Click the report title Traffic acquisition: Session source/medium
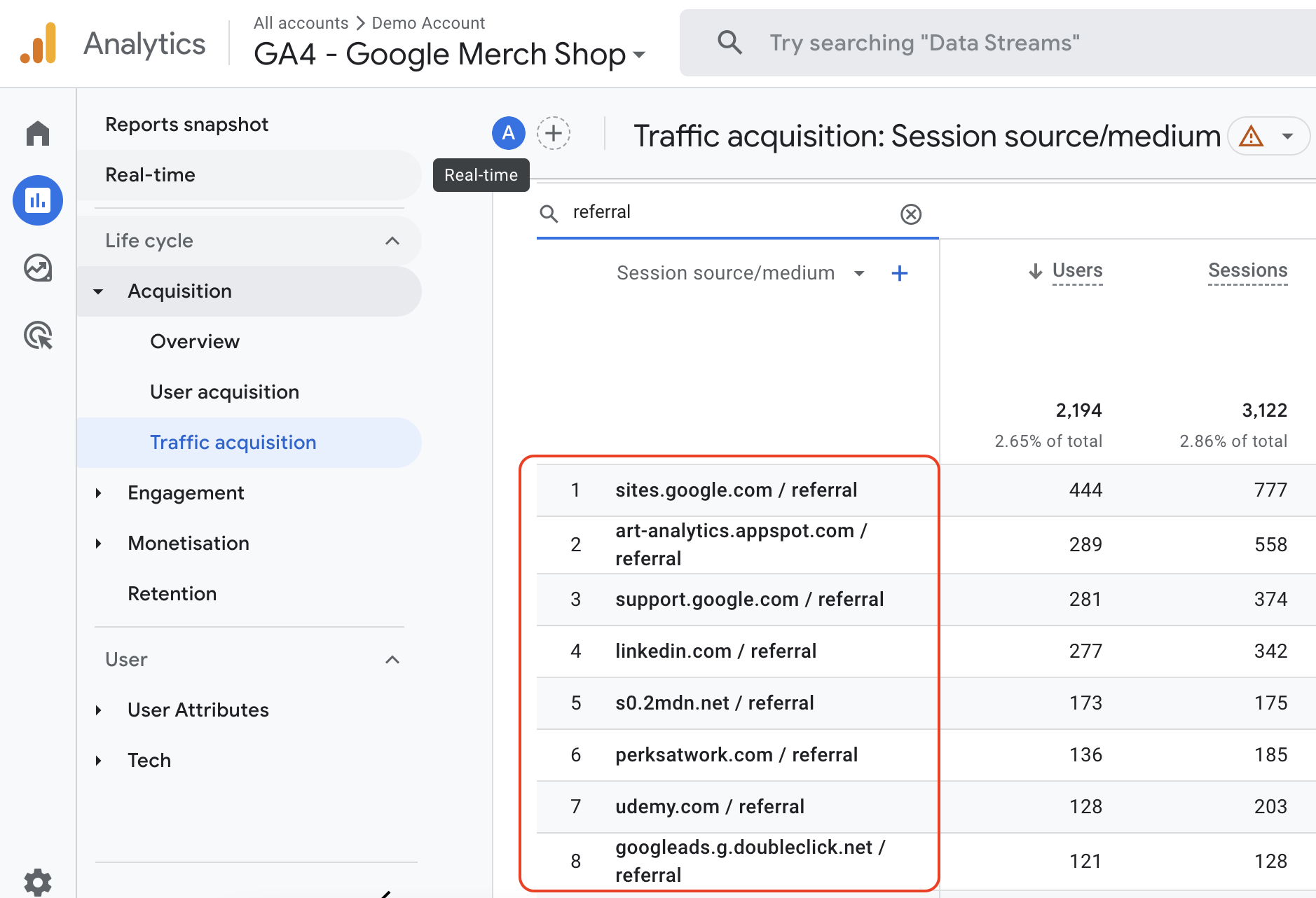This screenshot has height=898, width=1316. 927,136
